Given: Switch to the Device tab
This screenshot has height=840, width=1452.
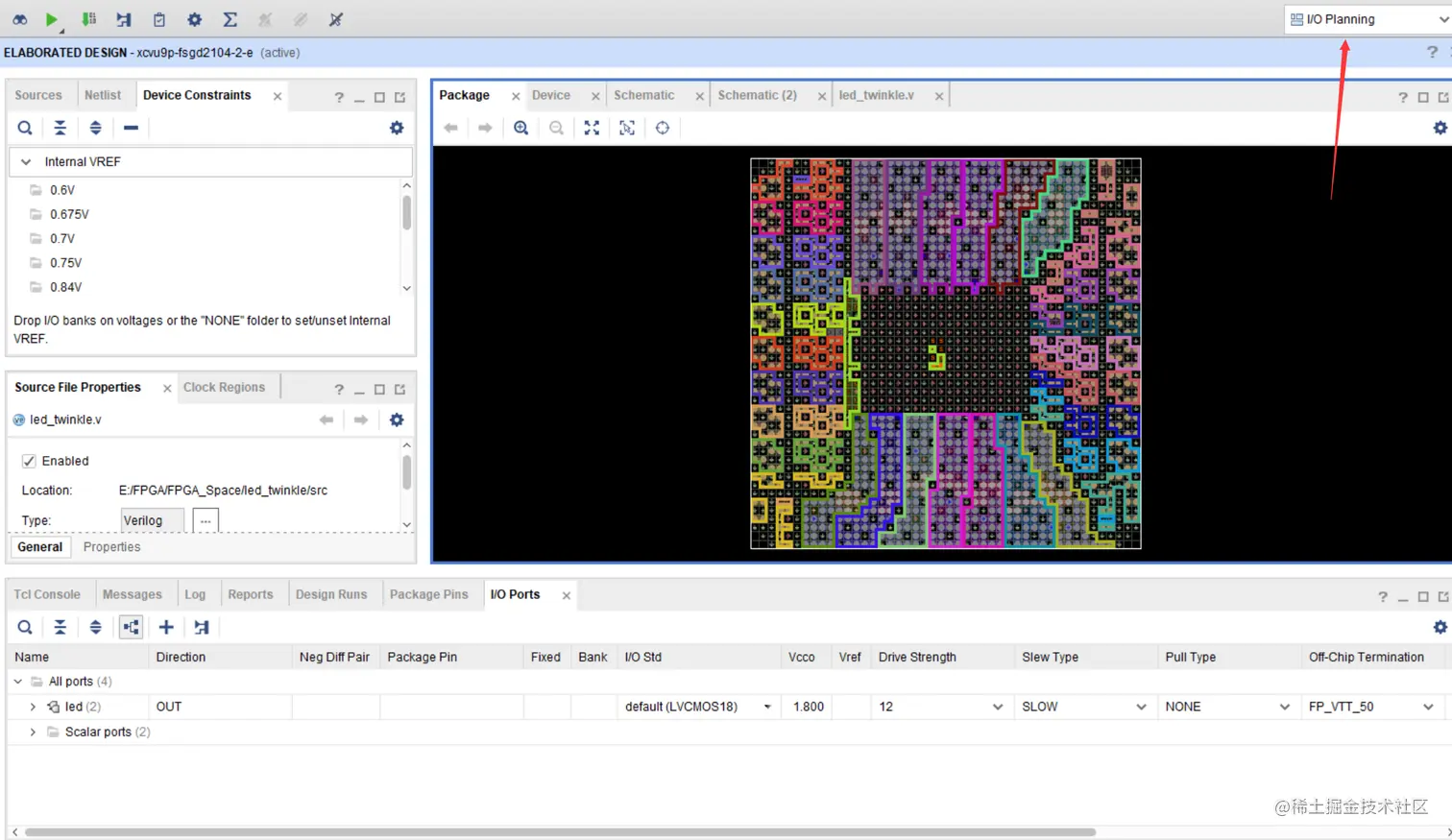Looking at the screenshot, I should click(551, 95).
